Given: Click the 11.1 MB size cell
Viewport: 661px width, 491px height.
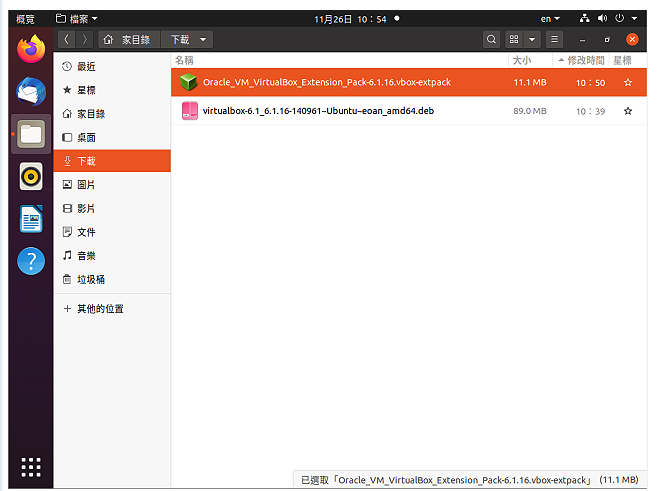Looking at the screenshot, I should click(530, 83).
